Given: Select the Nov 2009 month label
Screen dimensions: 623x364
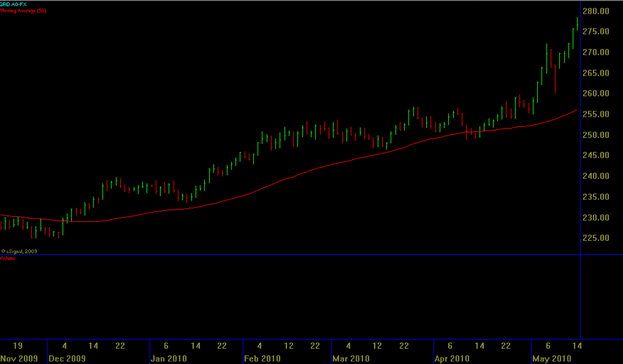Looking at the screenshot, I should [x=19, y=358].
